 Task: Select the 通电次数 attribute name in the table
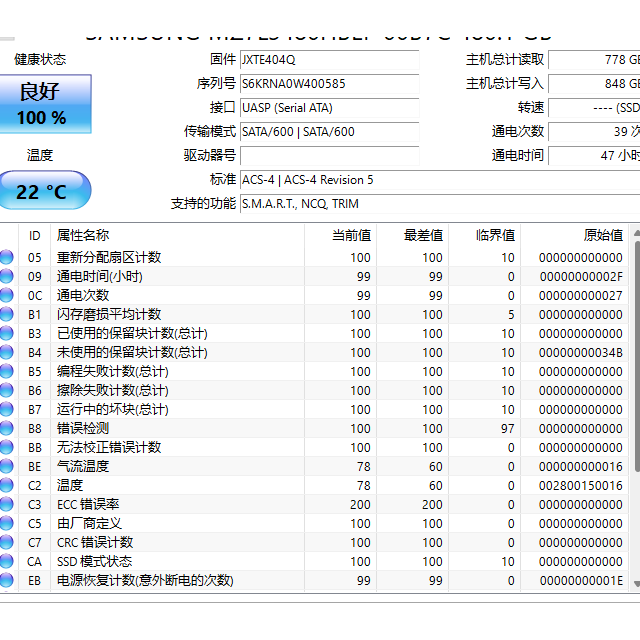tap(83, 296)
